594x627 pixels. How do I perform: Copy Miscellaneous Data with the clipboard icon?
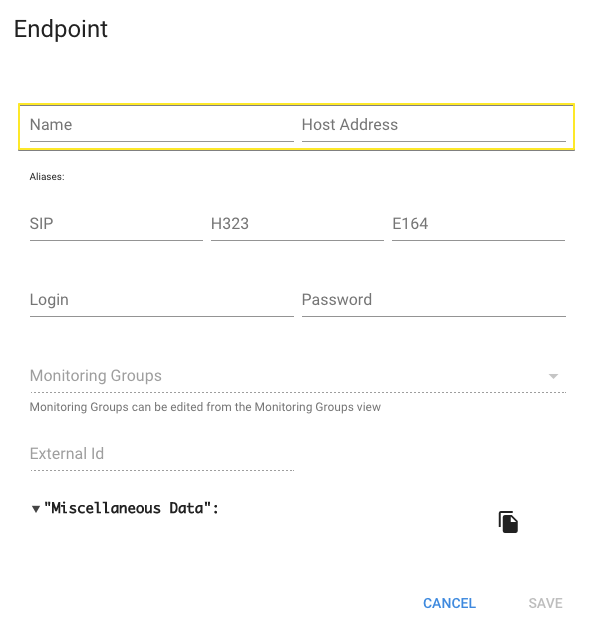tap(508, 522)
